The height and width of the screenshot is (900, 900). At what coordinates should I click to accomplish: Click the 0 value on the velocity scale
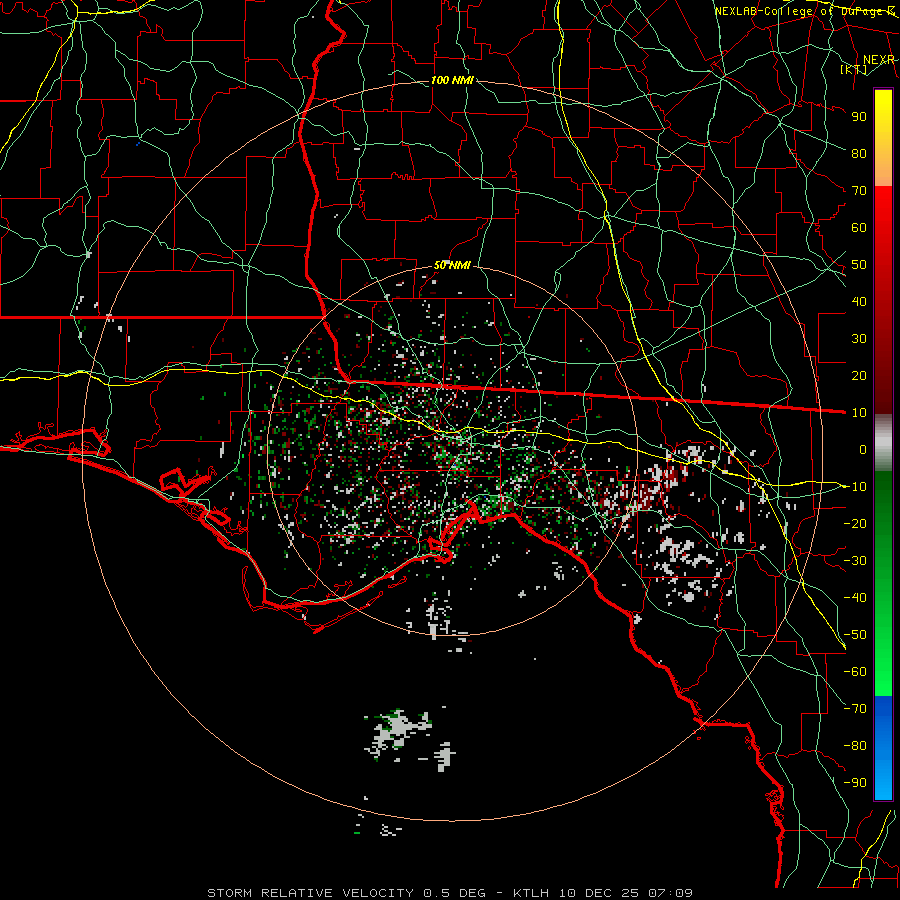click(863, 449)
